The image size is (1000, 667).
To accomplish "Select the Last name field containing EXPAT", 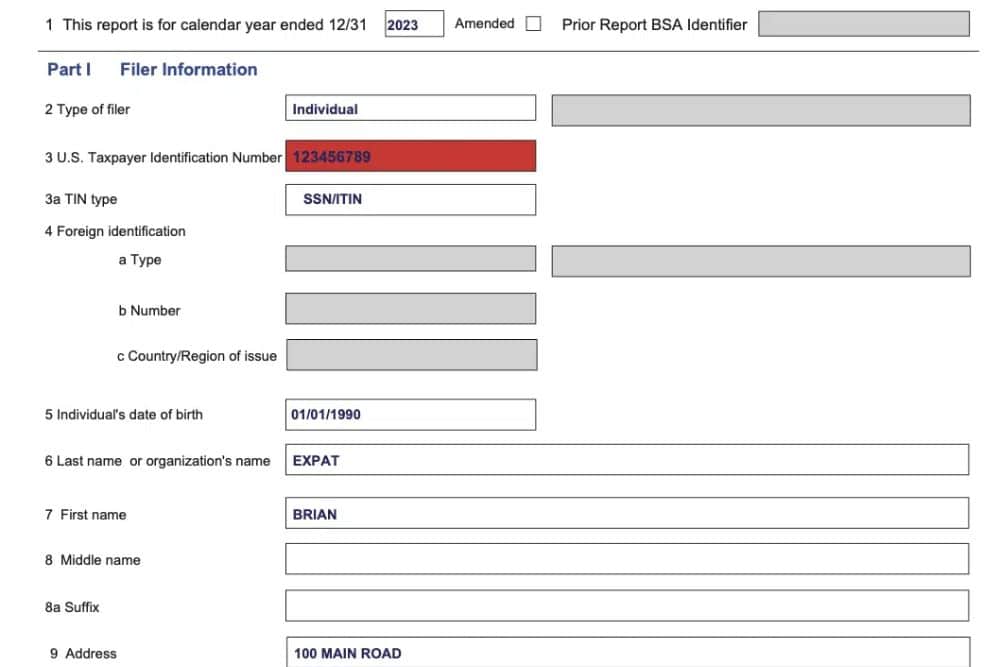I will tap(626, 460).
